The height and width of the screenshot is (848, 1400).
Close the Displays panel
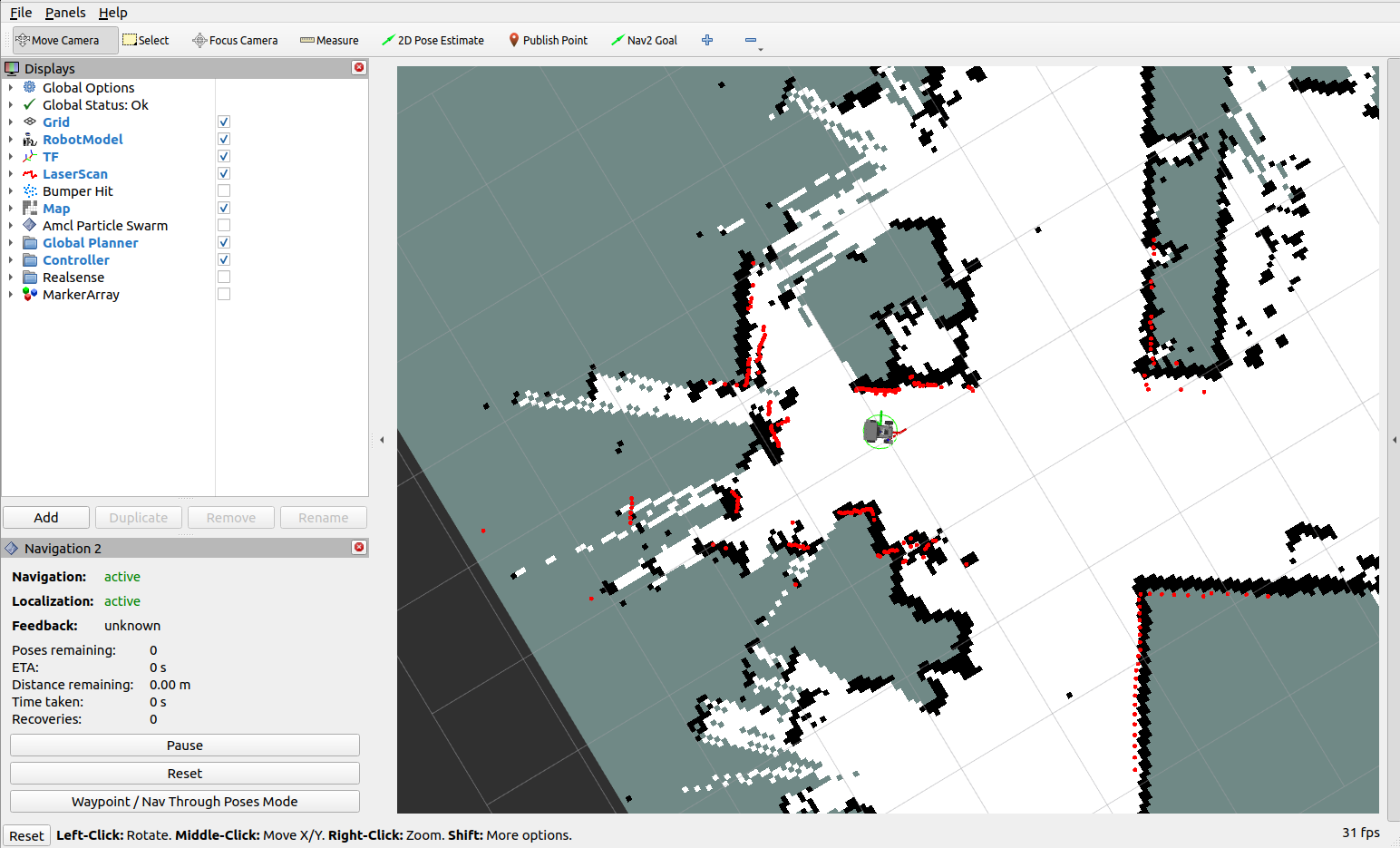(x=359, y=68)
